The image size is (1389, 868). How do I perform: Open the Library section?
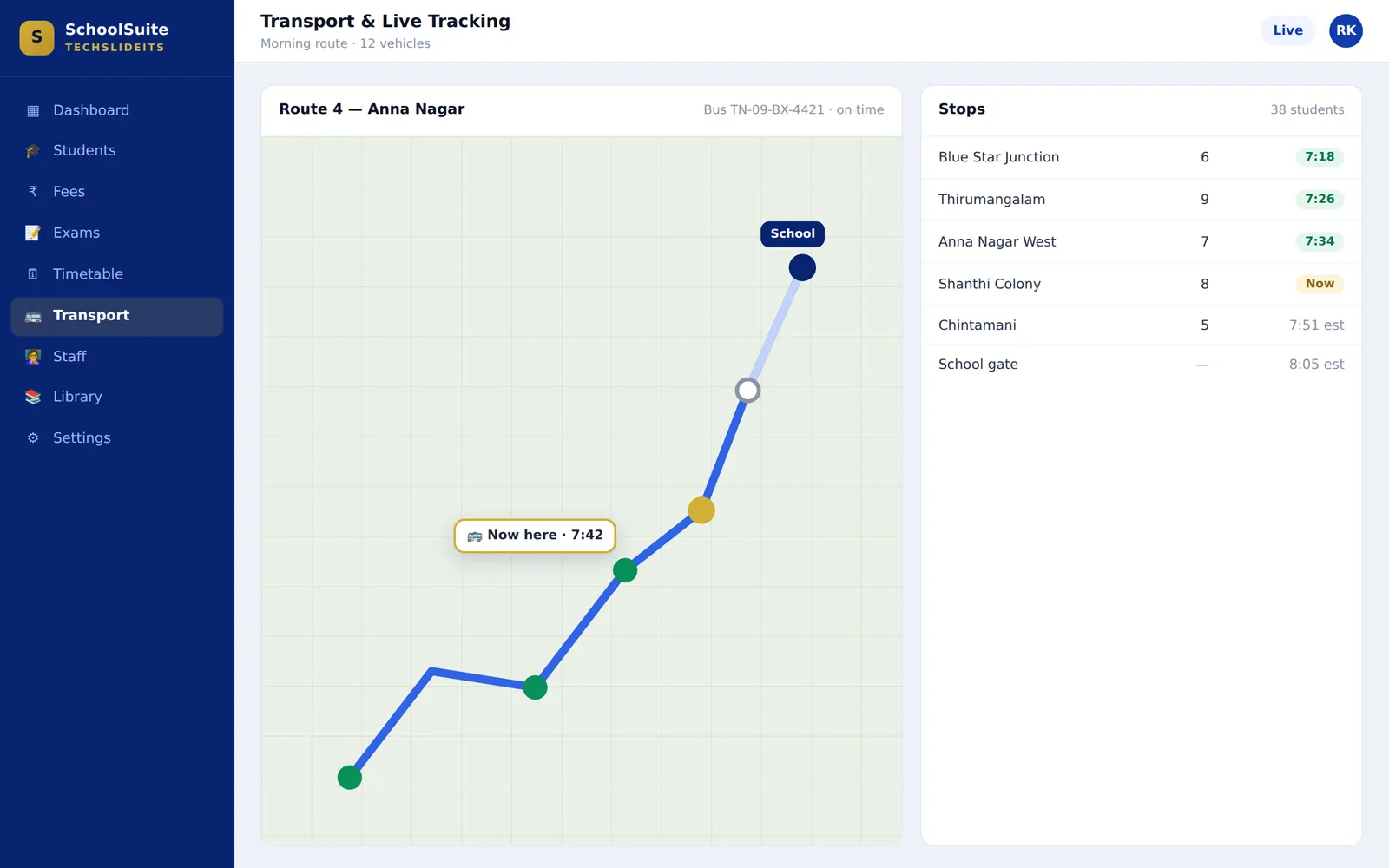click(x=117, y=397)
